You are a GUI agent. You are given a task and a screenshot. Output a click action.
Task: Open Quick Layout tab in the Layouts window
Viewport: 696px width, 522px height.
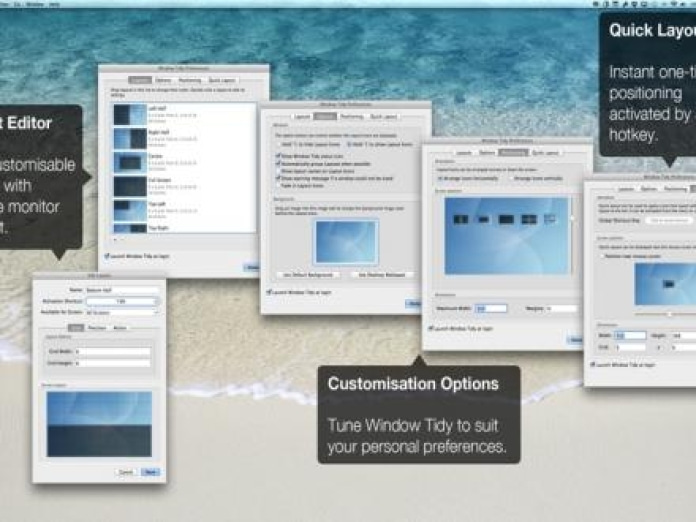[x=222, y=80]
